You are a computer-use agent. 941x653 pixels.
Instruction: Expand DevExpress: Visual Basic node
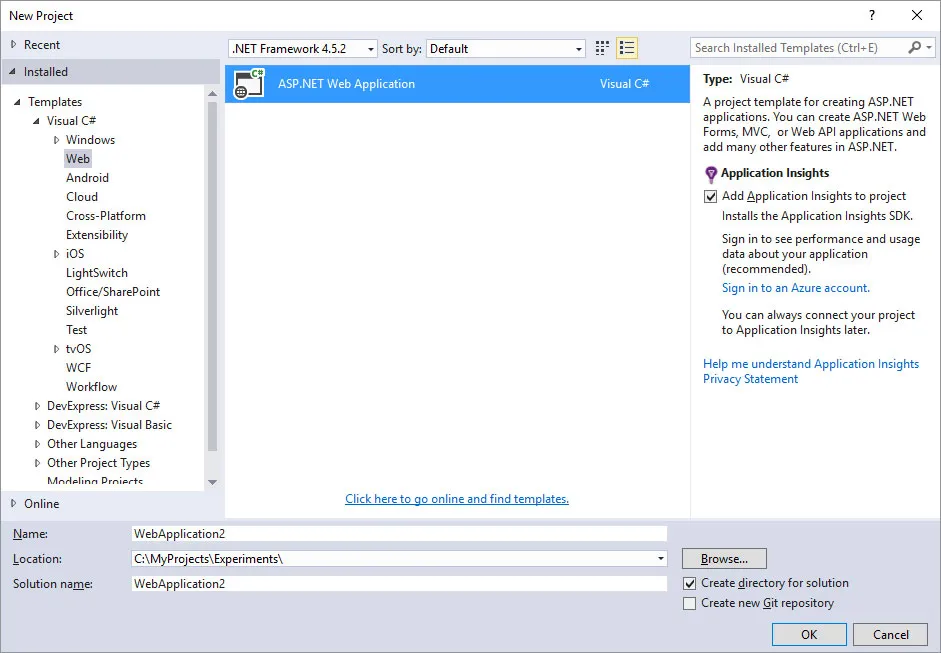click(37, 425)
